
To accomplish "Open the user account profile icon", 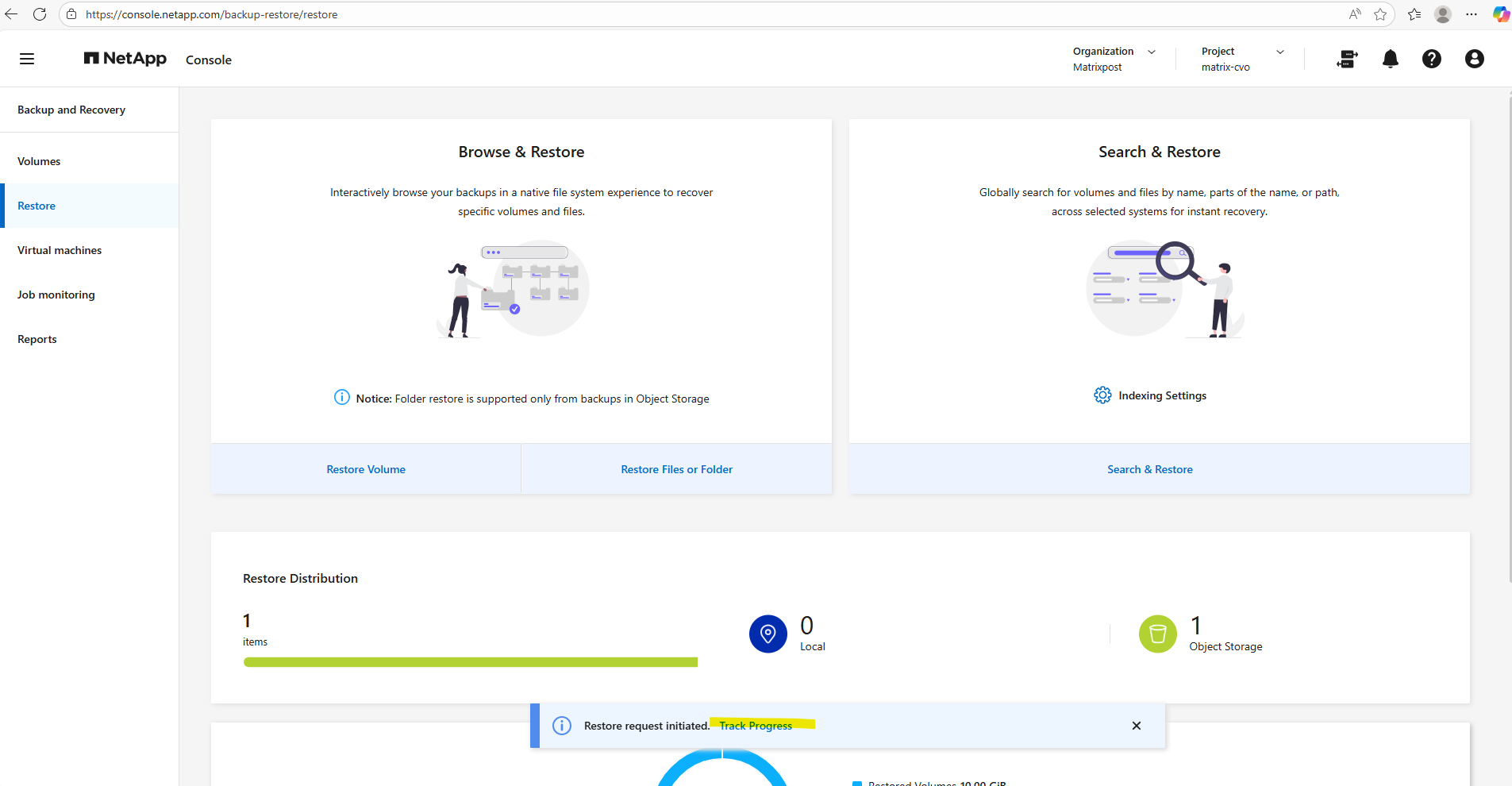I will (x=1474, y=59).
